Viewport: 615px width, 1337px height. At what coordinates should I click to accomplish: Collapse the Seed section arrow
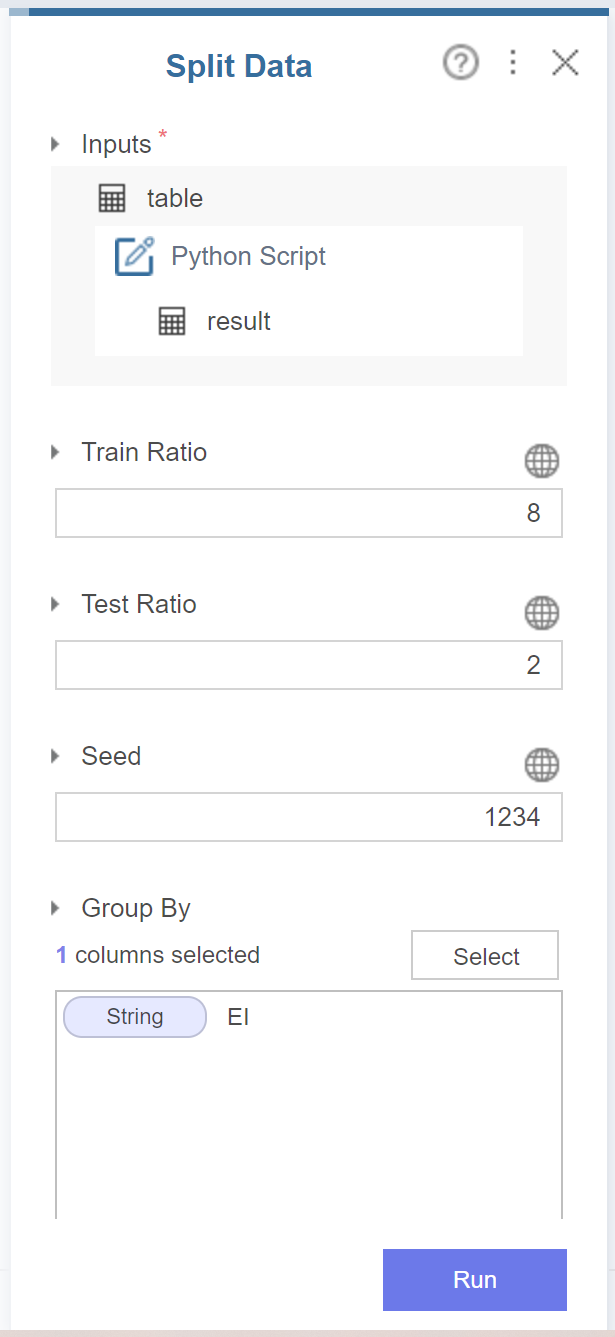pyautogui.click(x=56, y=756)
